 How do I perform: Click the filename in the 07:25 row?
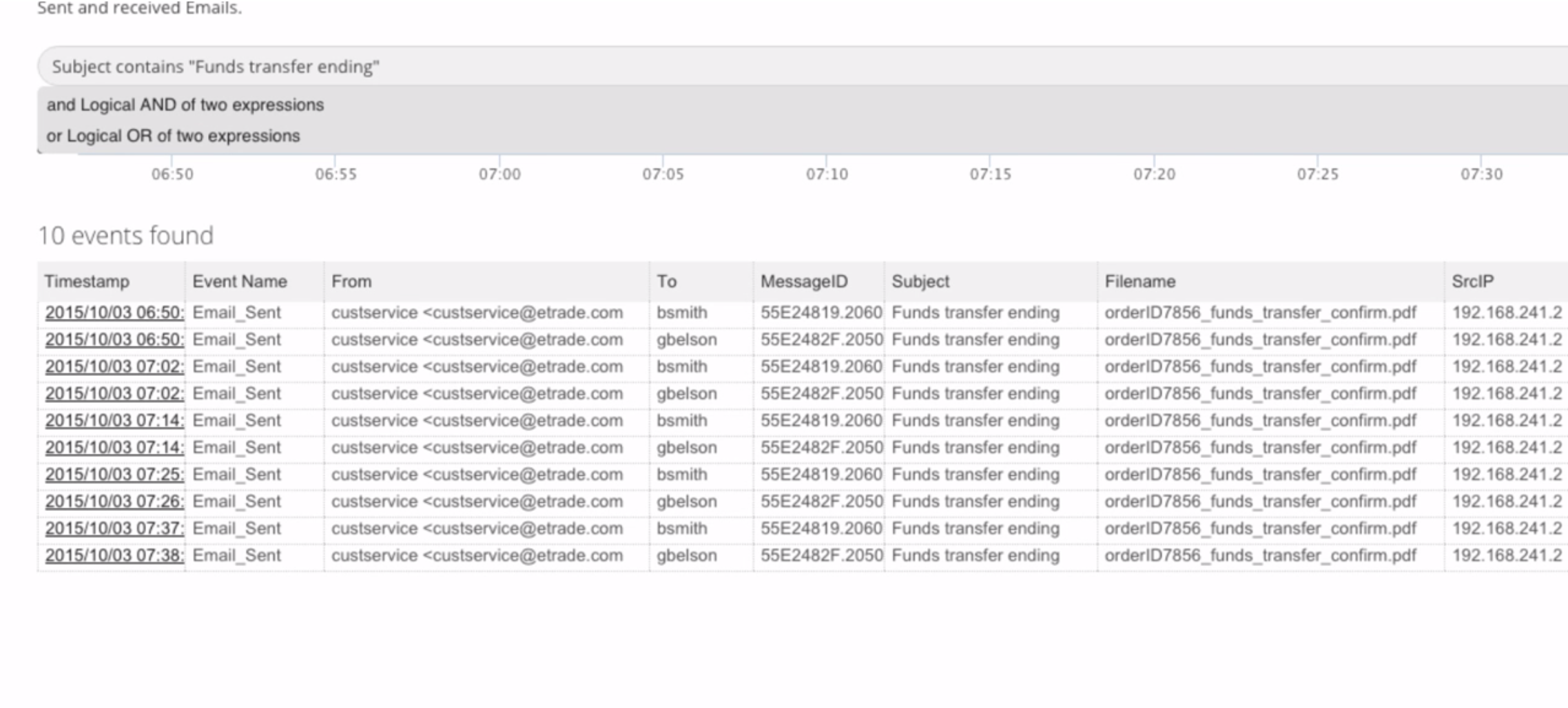pyautogui.click(x=1261, y=475)
